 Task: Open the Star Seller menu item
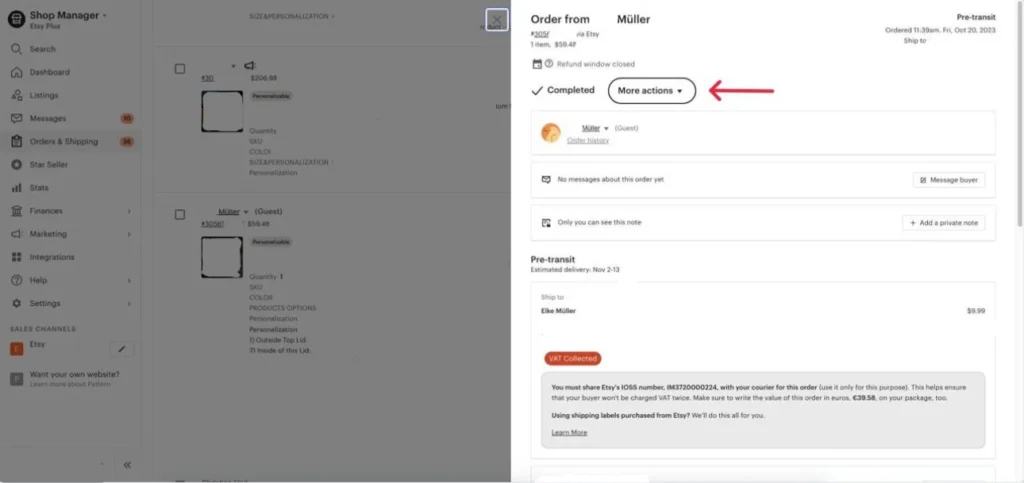(x=48, y=164)
